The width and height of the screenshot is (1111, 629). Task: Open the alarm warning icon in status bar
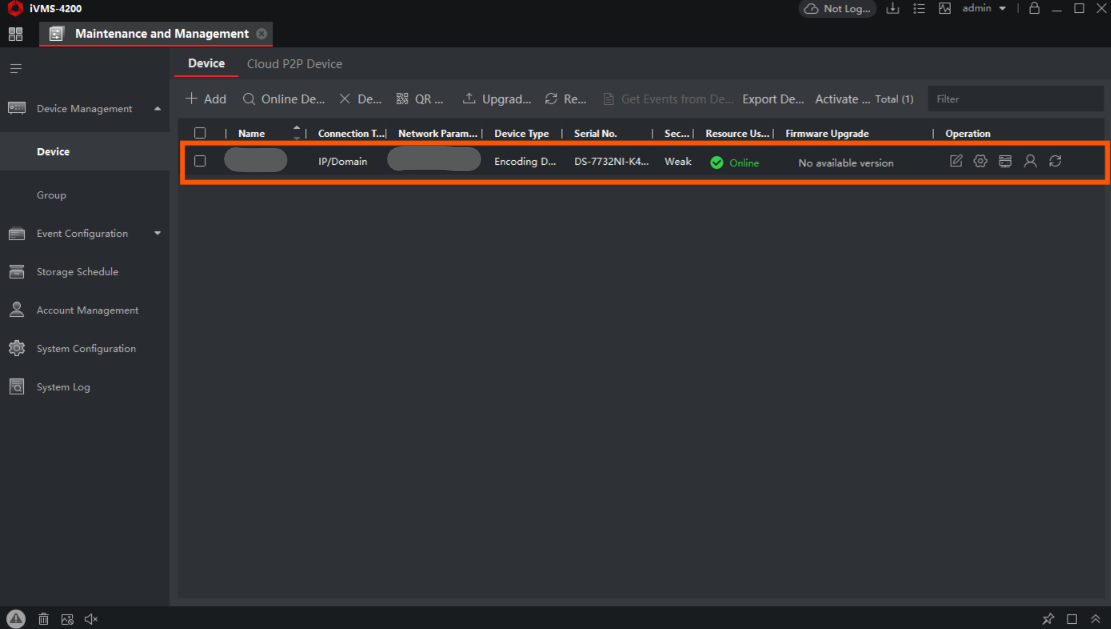pos(16,619)
